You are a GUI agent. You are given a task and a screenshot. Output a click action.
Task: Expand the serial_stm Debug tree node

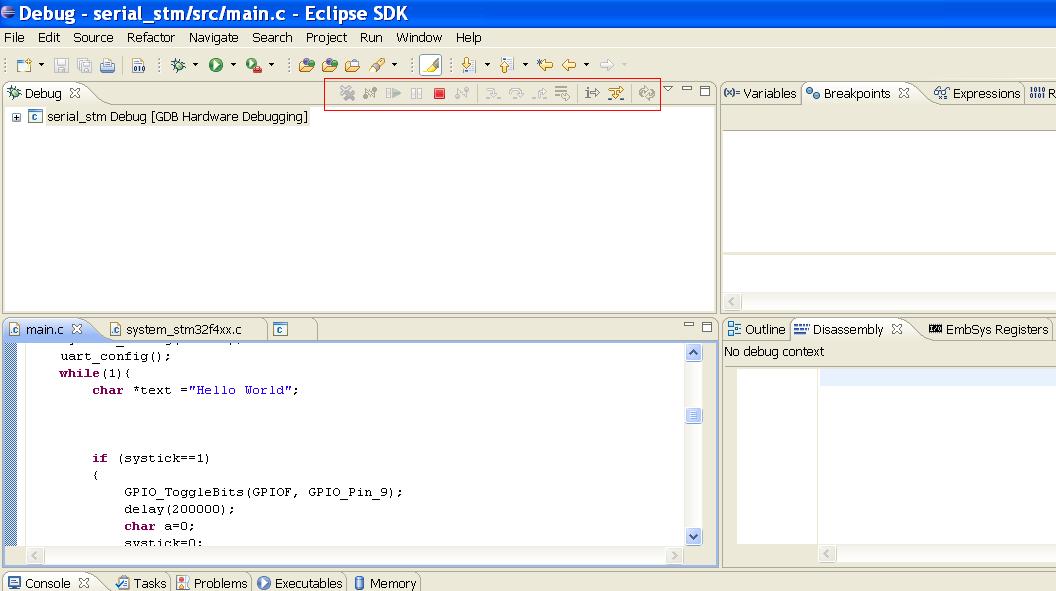coord(16,117)
